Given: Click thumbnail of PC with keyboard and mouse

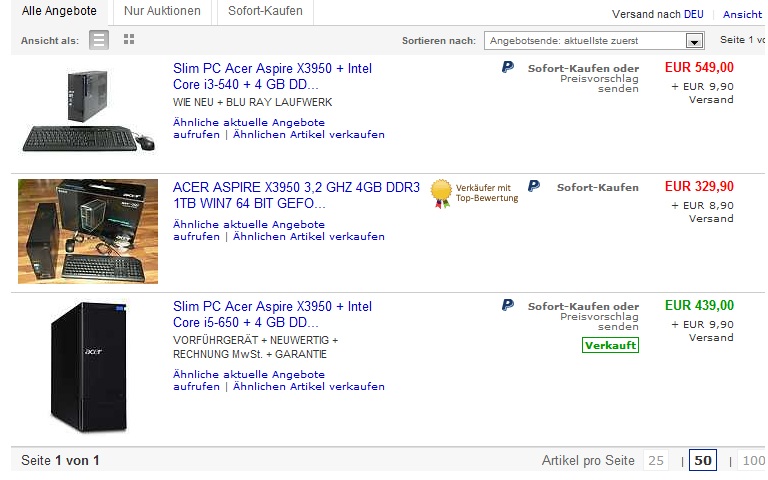Looking at the screenshot, I should [88, 111].
